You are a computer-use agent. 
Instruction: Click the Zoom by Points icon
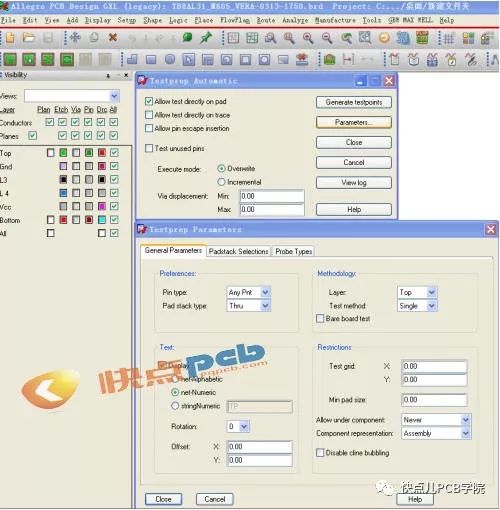pos(270,38)
